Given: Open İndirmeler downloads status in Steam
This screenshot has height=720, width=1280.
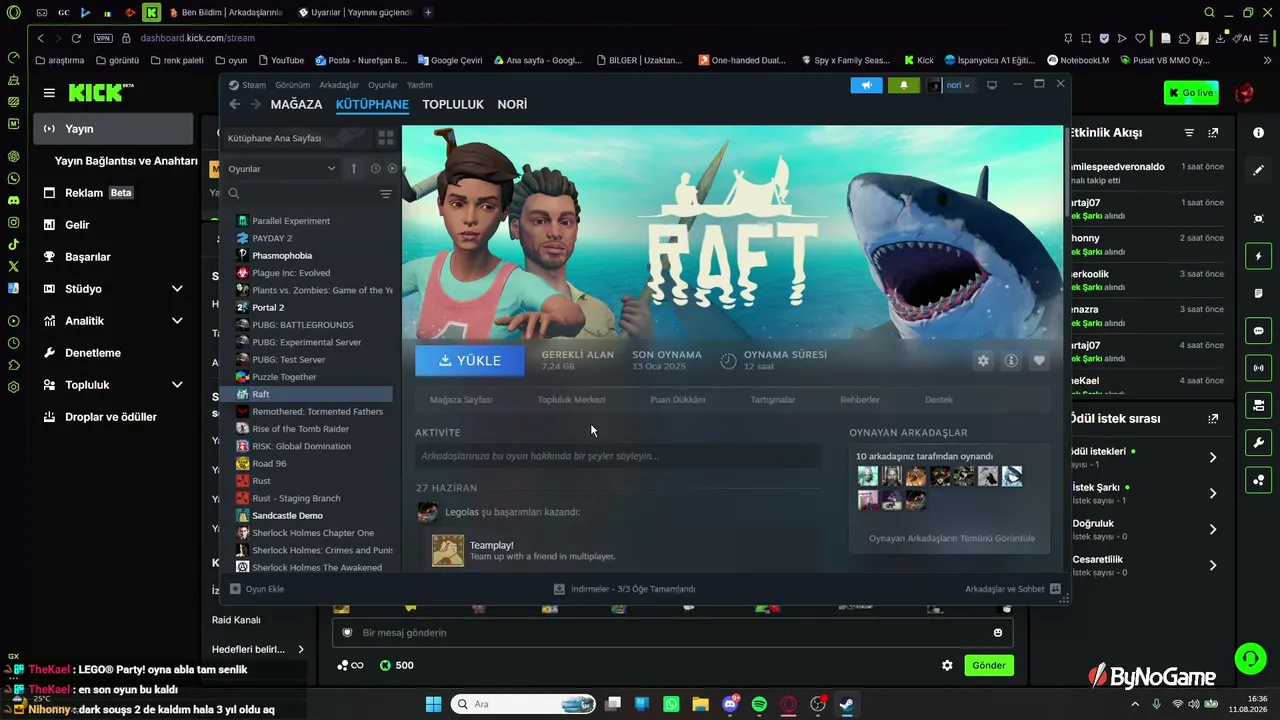Looking at the screenshot, I should click(x=624, y=589).
